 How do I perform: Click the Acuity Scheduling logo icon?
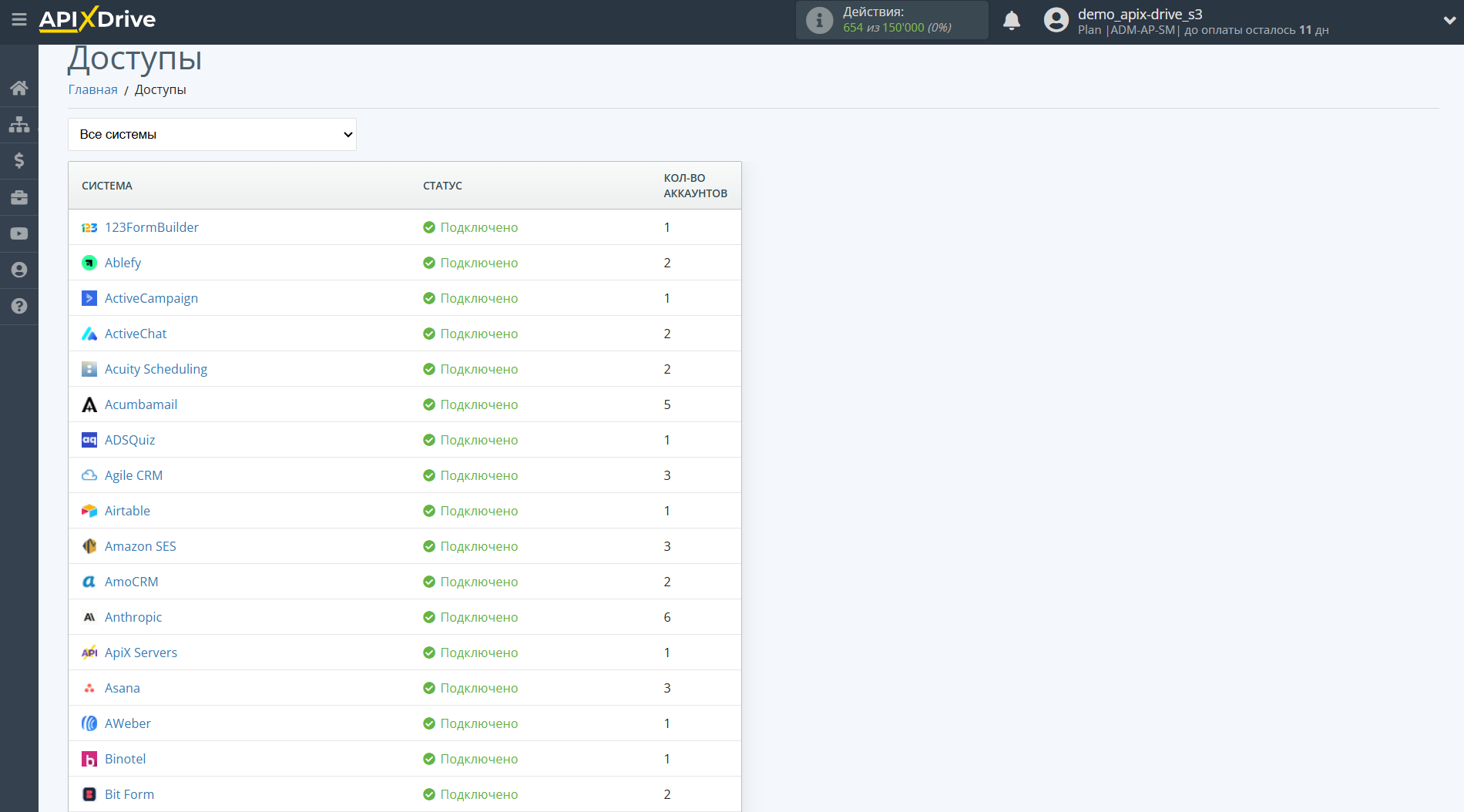tap(89, 369)
